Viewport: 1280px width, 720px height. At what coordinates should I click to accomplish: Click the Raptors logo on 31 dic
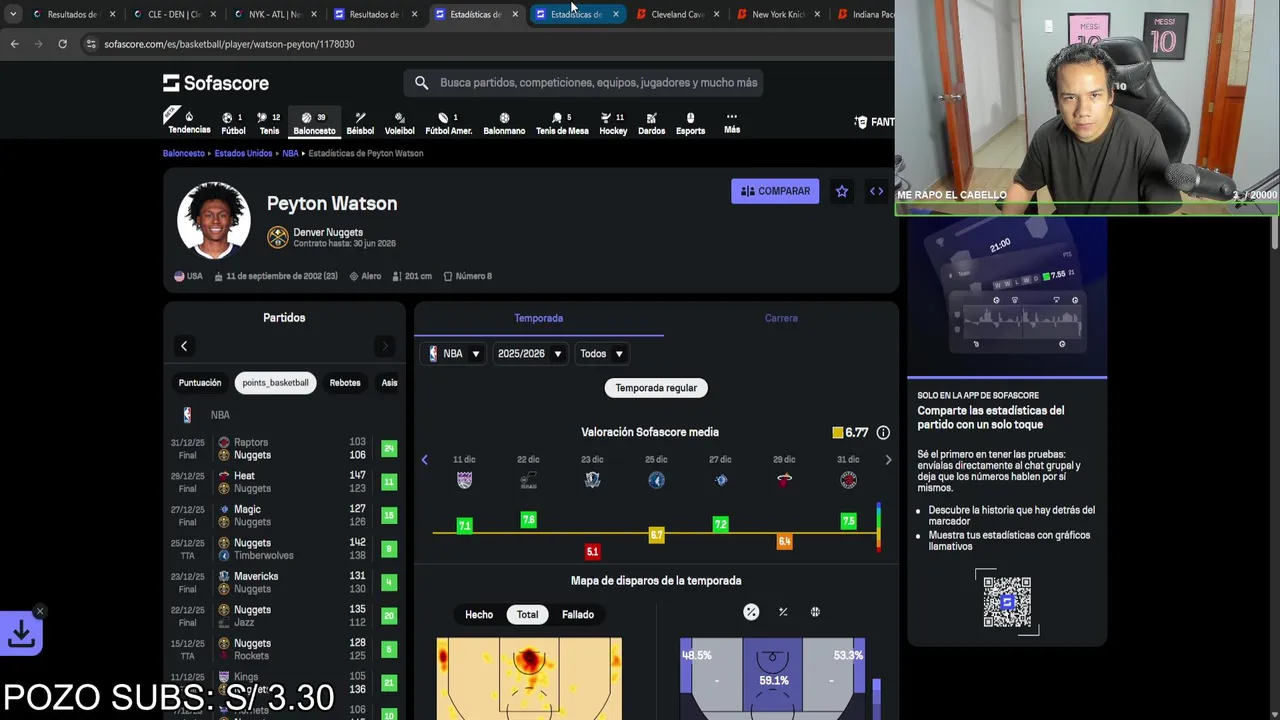[848, 480]
